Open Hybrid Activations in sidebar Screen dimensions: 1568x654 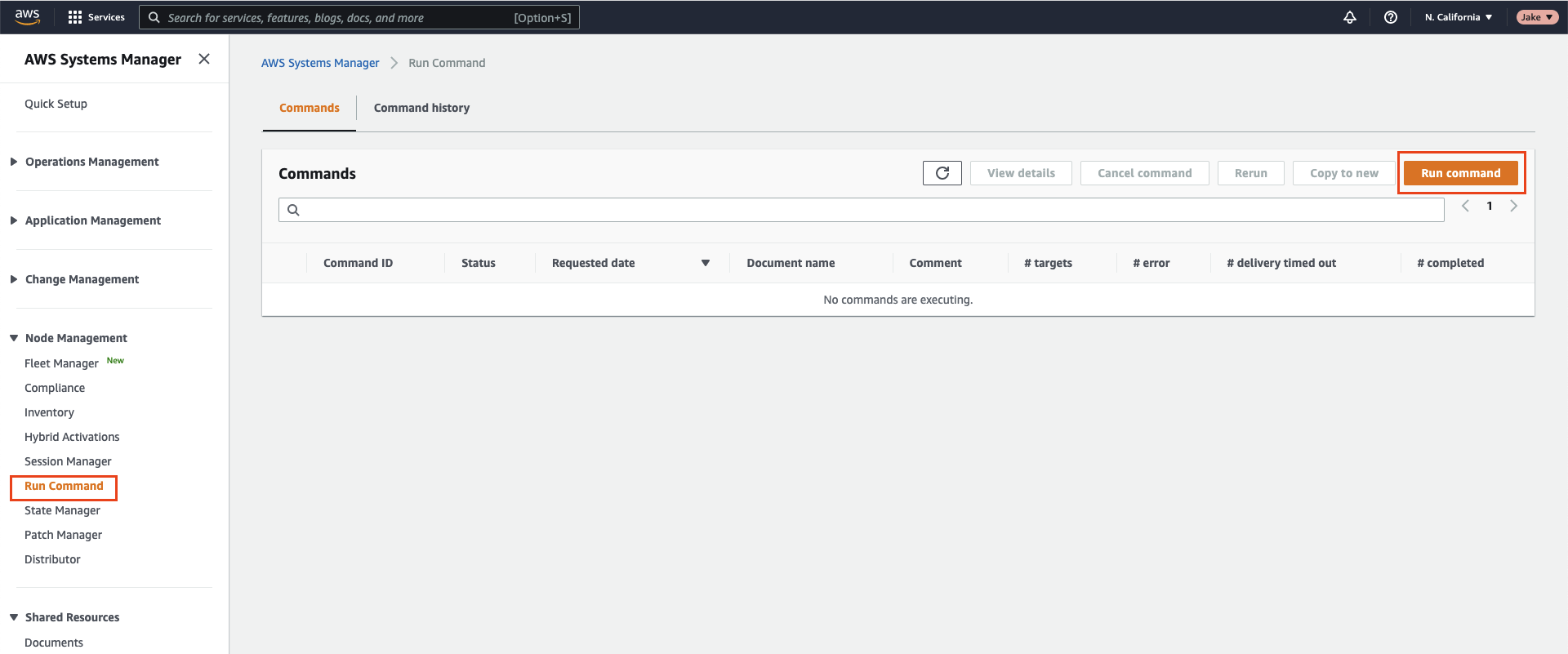pyautogui.click(x=72, y=437)
